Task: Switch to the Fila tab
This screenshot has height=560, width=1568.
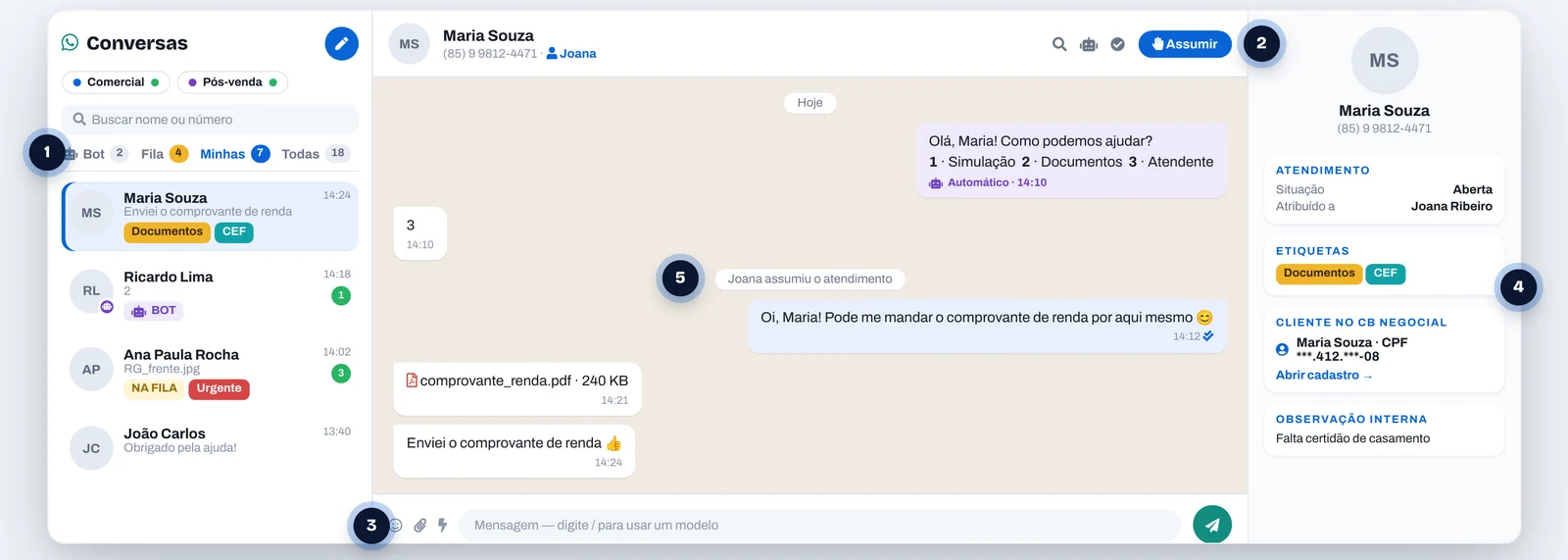Action: coord(164,154)
